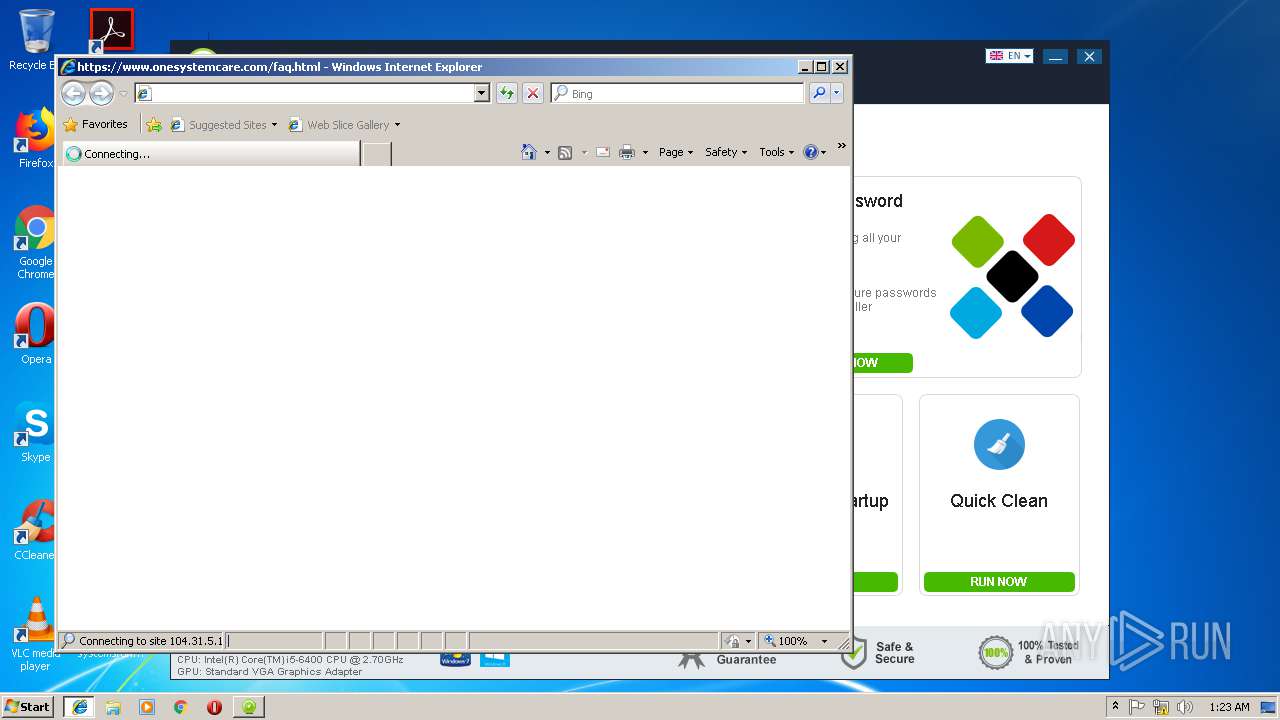Open the search provider options dropdown
The width and height of the screenshot is (1280, 720).
(837, 93)
